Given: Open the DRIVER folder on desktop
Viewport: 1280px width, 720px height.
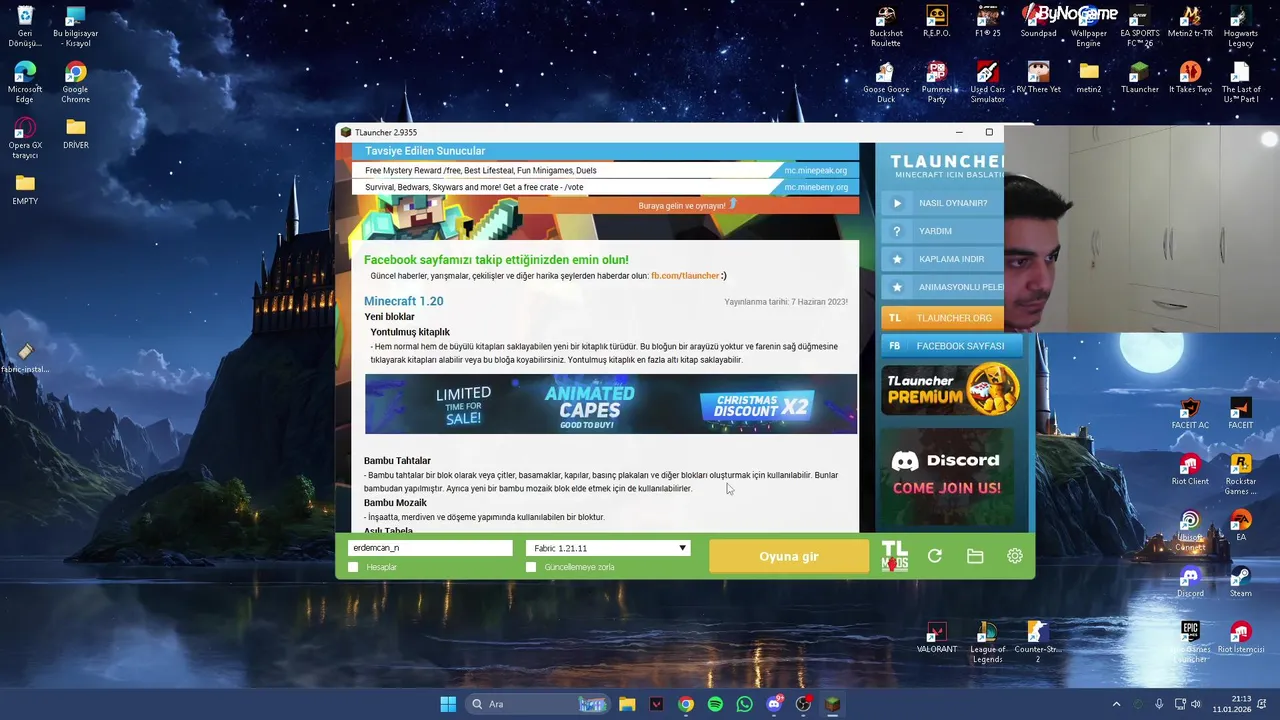Looking at the screenshot, I should [75, 134].
